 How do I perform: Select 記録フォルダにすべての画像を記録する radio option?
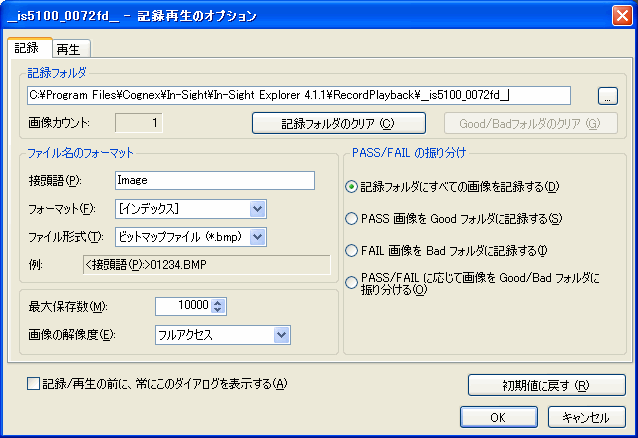point(351,186)
